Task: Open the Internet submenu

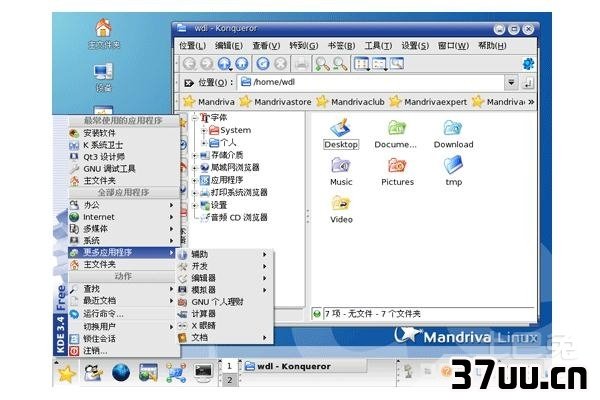Action: 122,217
